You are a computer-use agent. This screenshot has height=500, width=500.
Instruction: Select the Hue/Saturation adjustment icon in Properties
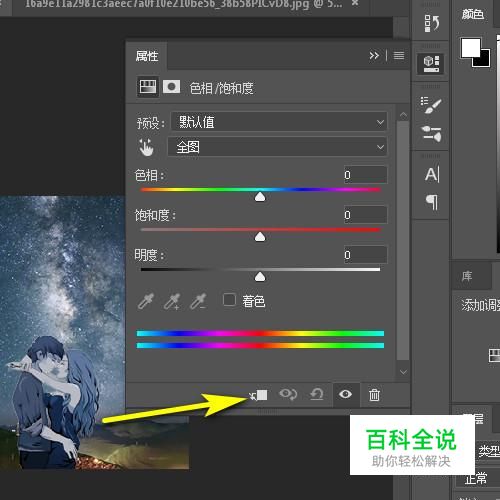click(148, 87)
